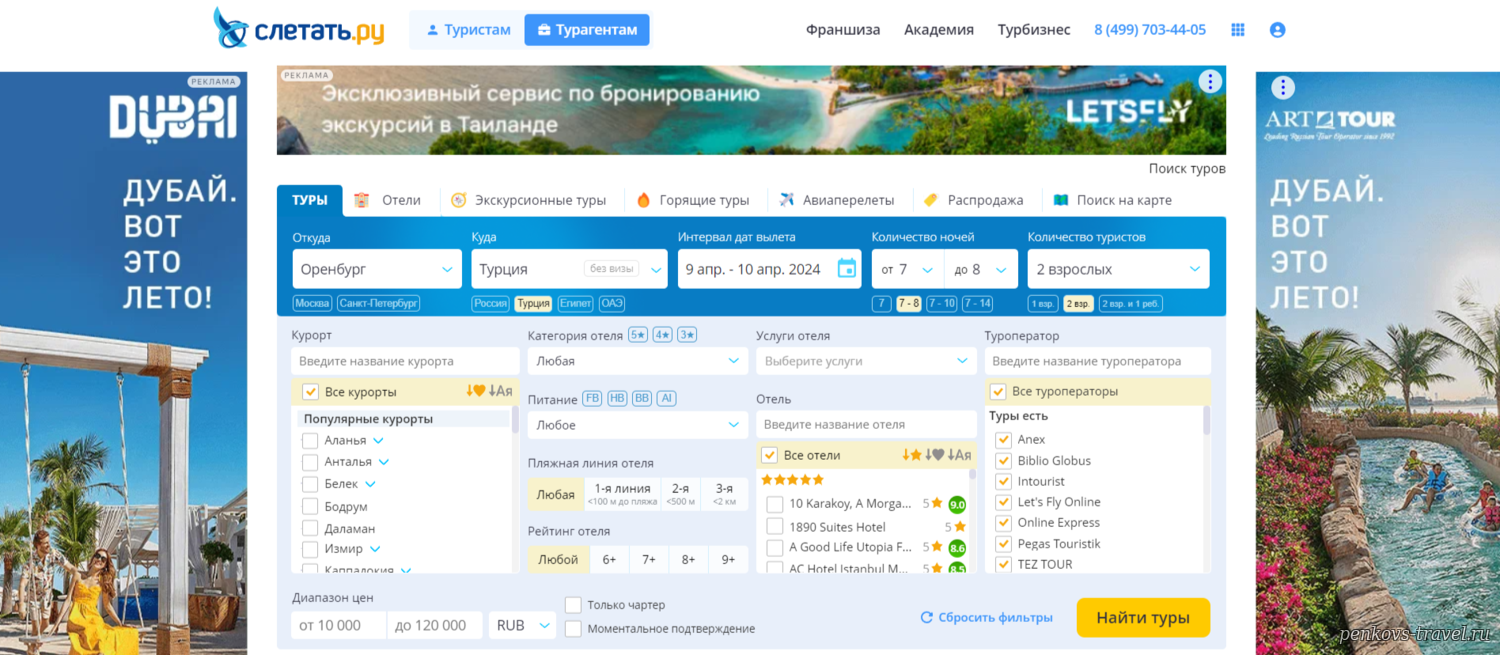Viewport: 1500px width, 655px height.
Task: Select the 7 - 10 nights shortcut
Action: pyautogui.click(x=941, y=303)
